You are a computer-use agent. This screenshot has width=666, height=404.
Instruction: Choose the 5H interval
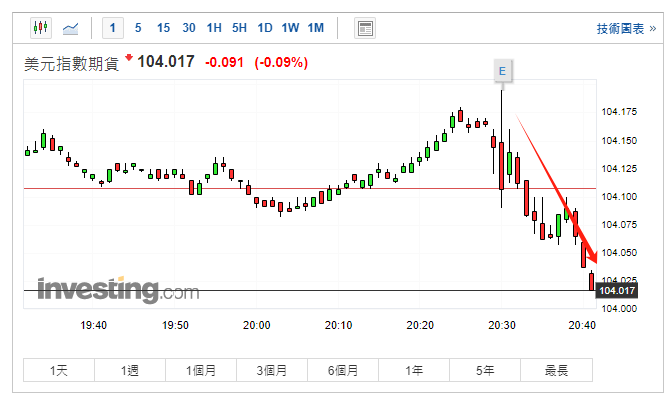pos(239,28)
